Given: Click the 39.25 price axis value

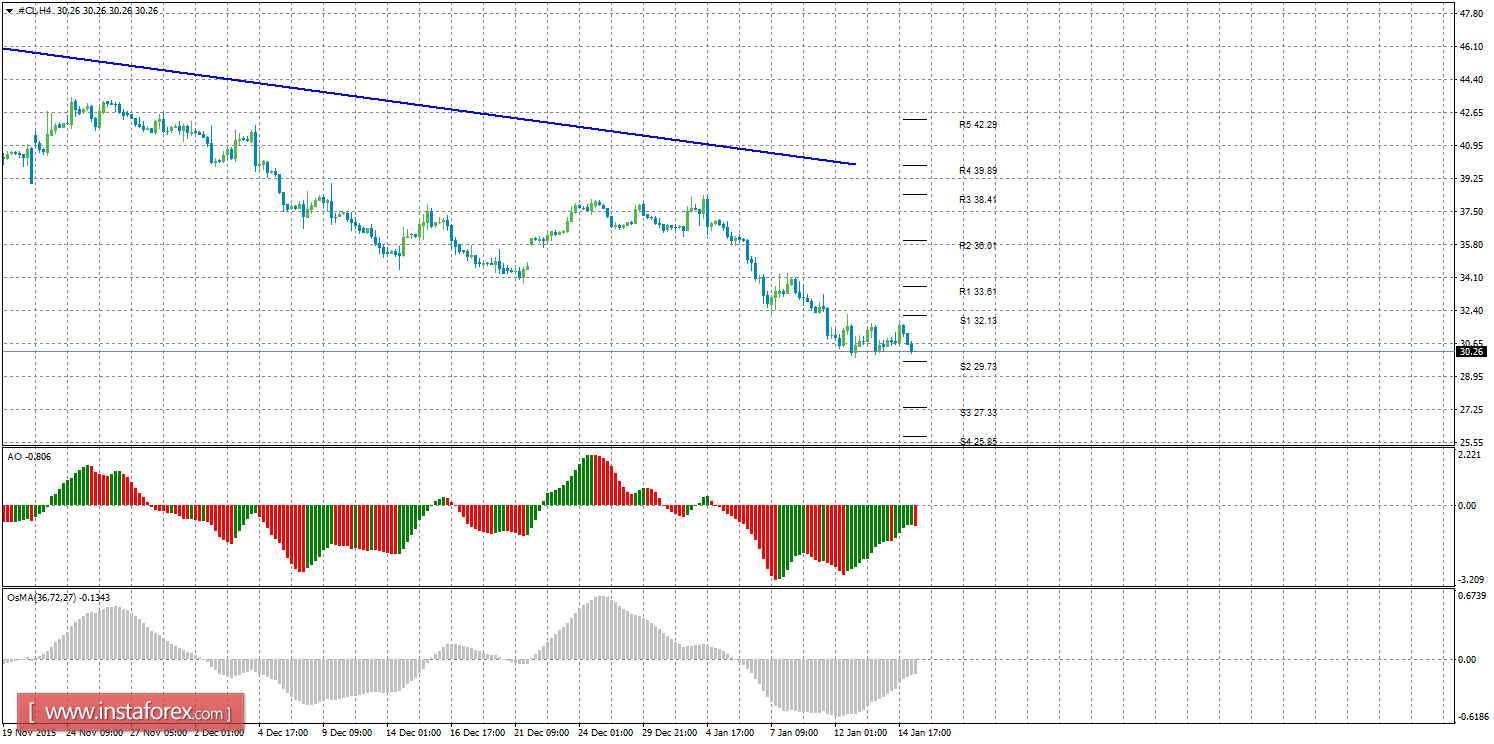Looking at the screenshot, I should point(1472,179).
